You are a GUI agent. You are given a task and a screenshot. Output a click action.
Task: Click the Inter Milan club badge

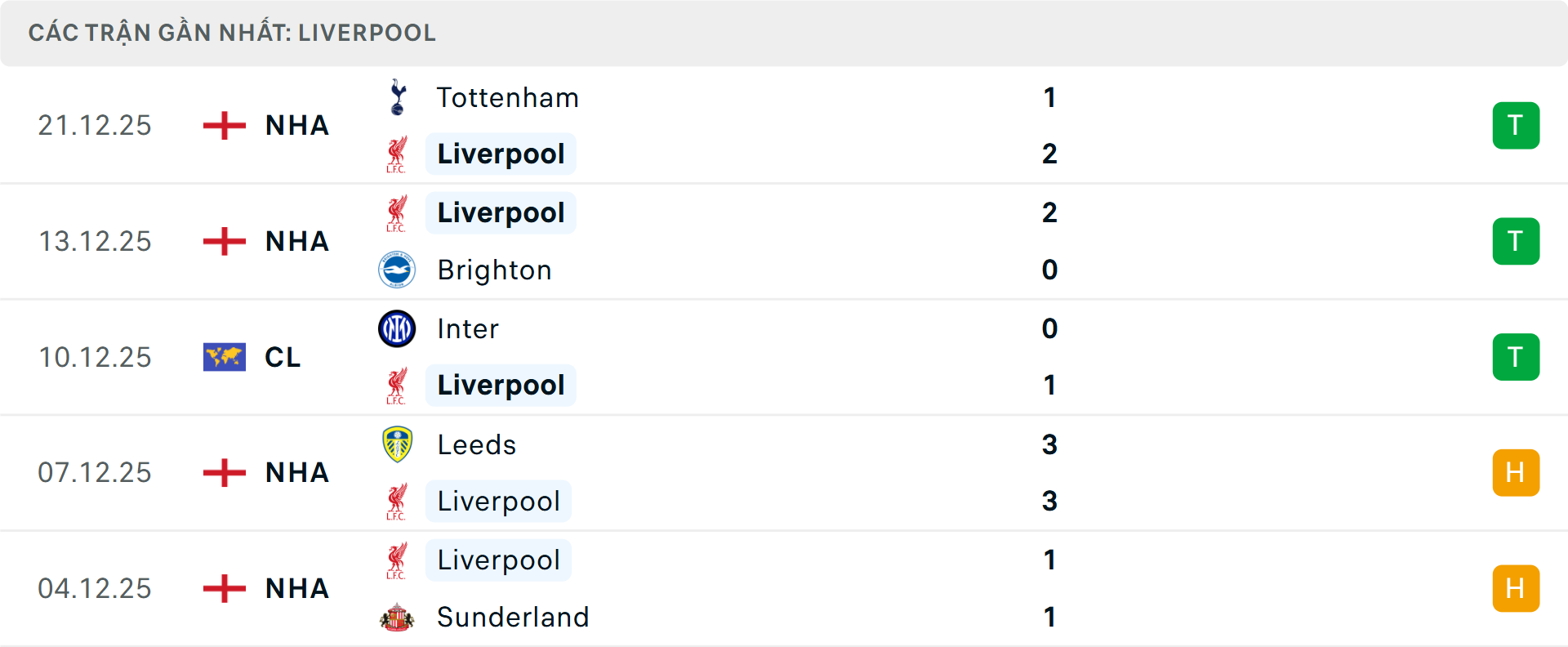[x=397, y=328]
